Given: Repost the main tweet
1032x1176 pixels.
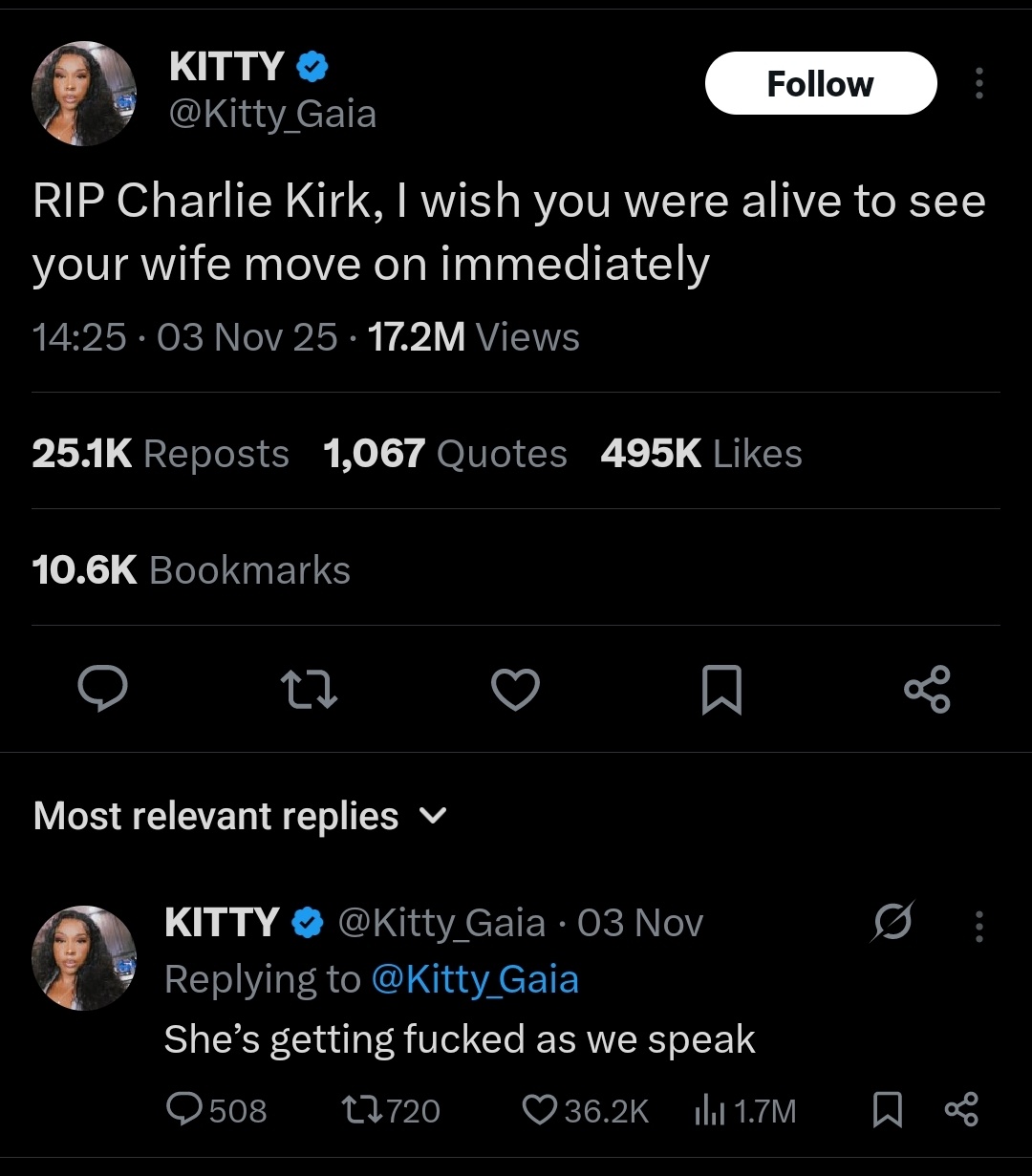Looking at the screenshot, I should (308, 689).
